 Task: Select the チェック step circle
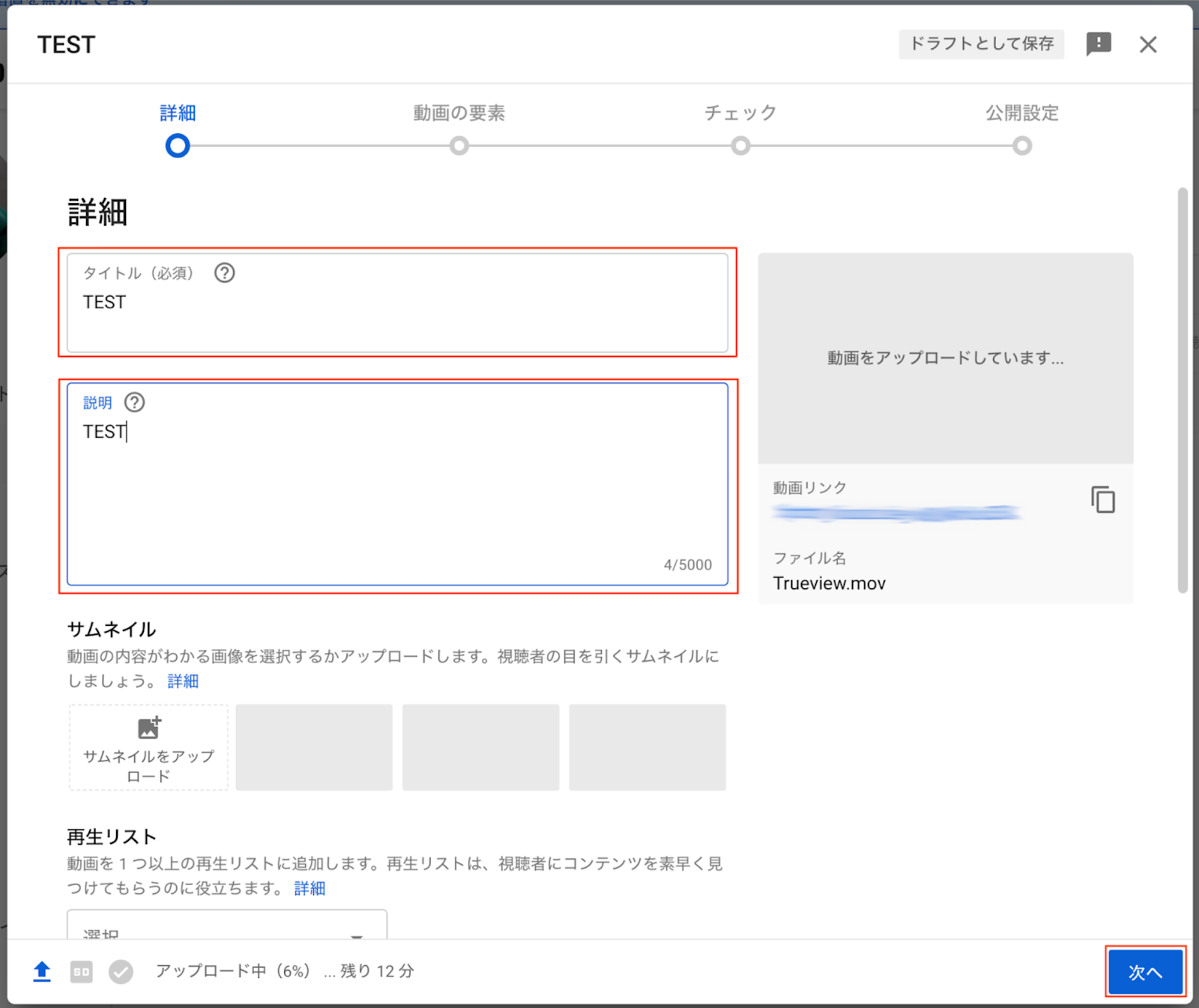click(740, 146)
